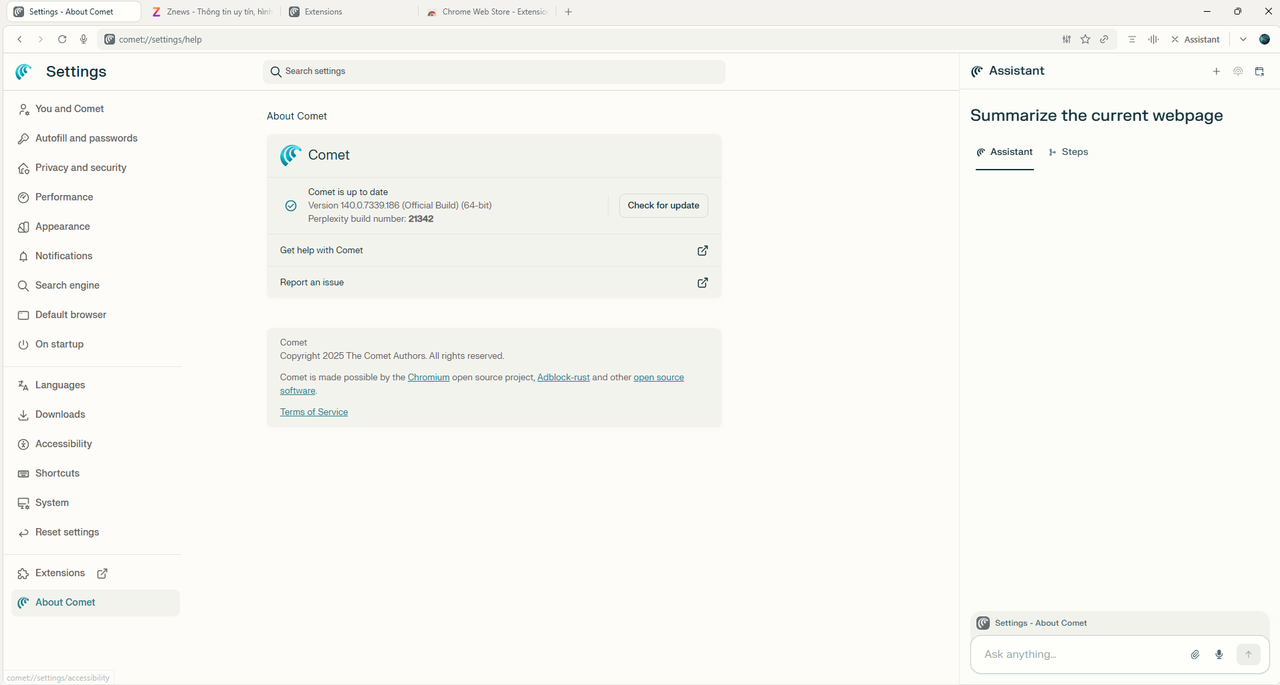Viewport: 1280px width, 685px height.
Task: Reload the current page
Action: [62, 39]
